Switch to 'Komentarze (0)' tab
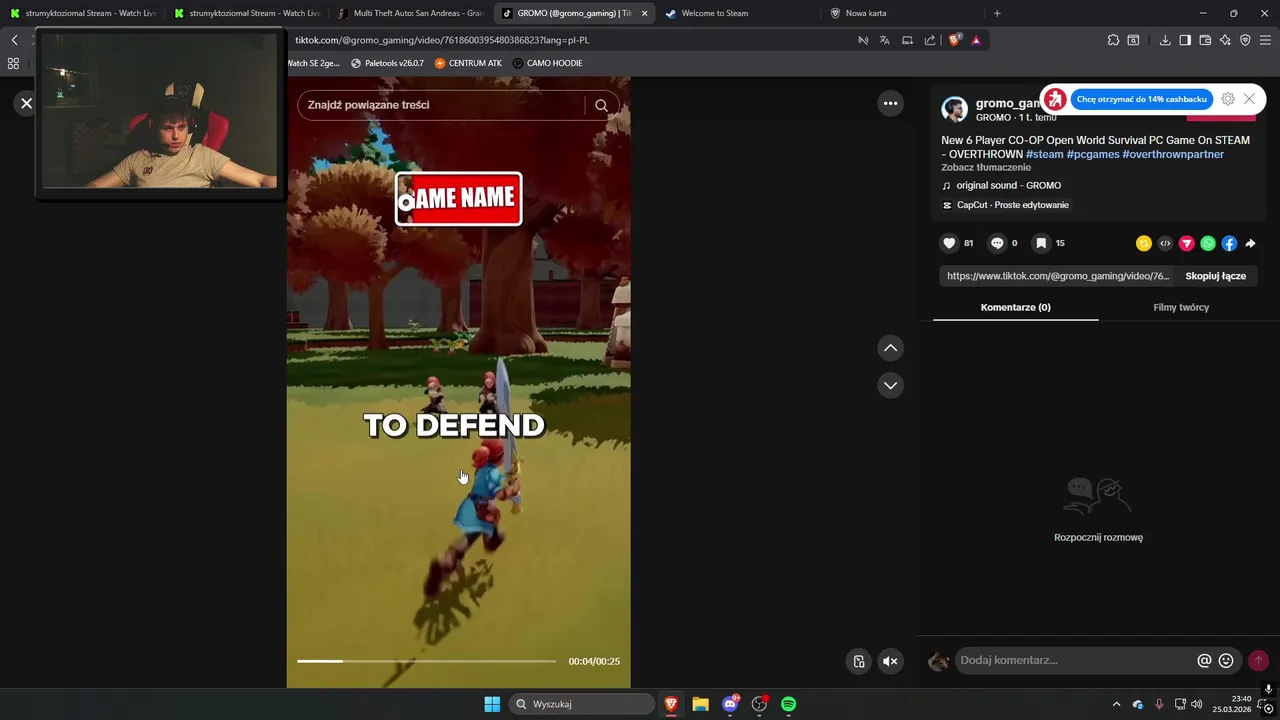Image resolution: width=1280 pixels, height=720 pixels. [1015, 307]
